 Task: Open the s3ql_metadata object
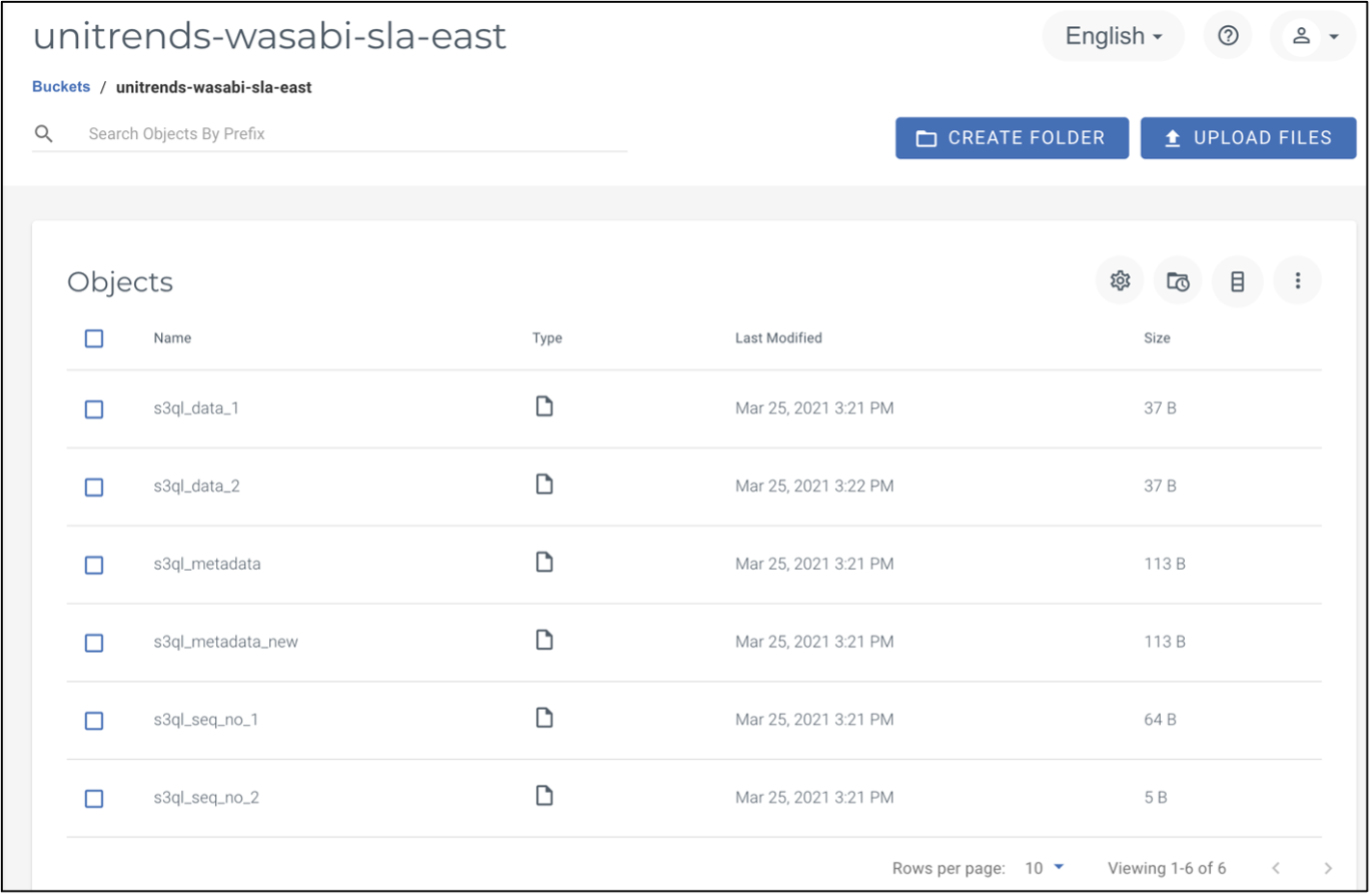click(207, 564)
